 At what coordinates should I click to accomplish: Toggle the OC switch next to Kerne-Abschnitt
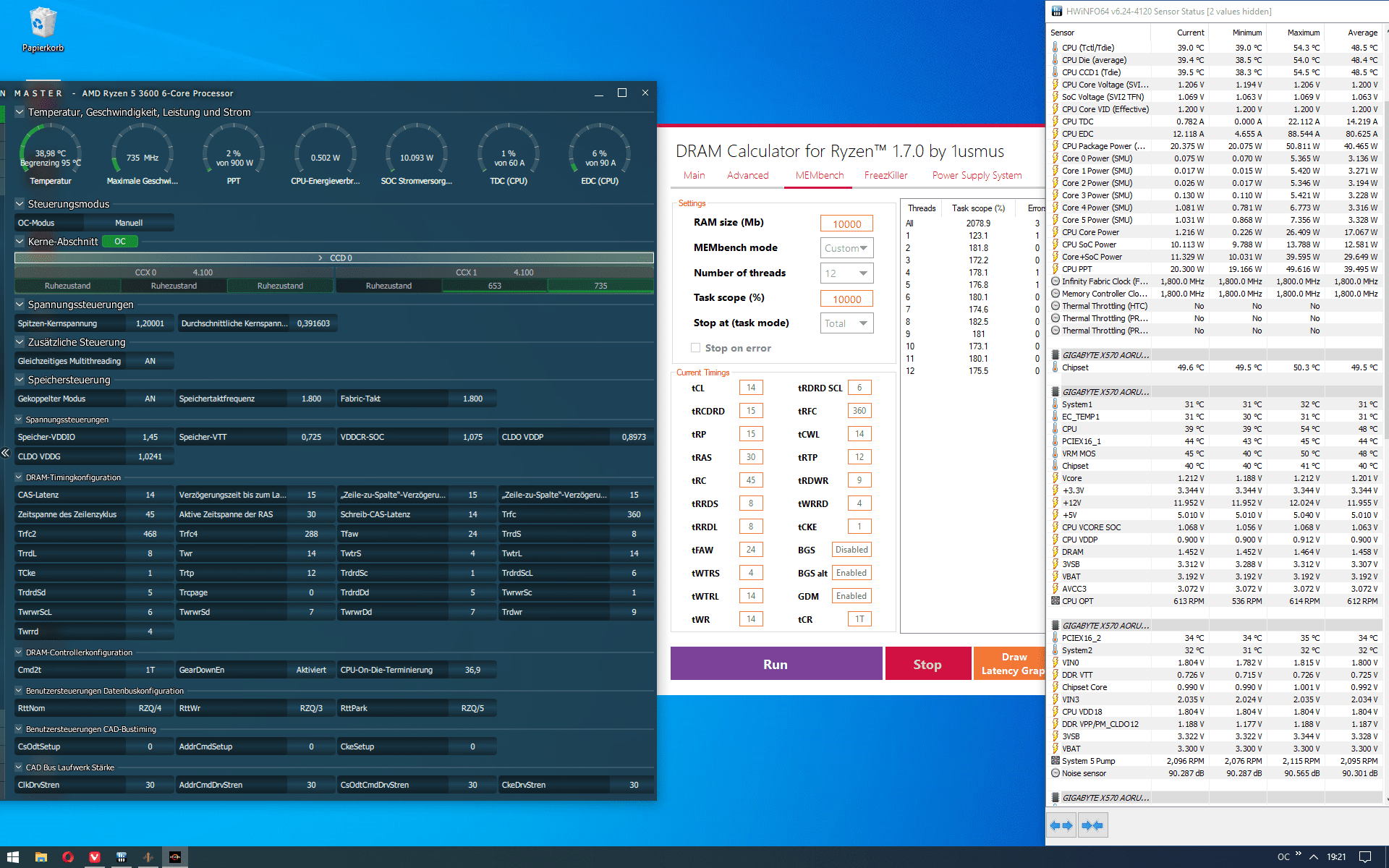point(120,242)
